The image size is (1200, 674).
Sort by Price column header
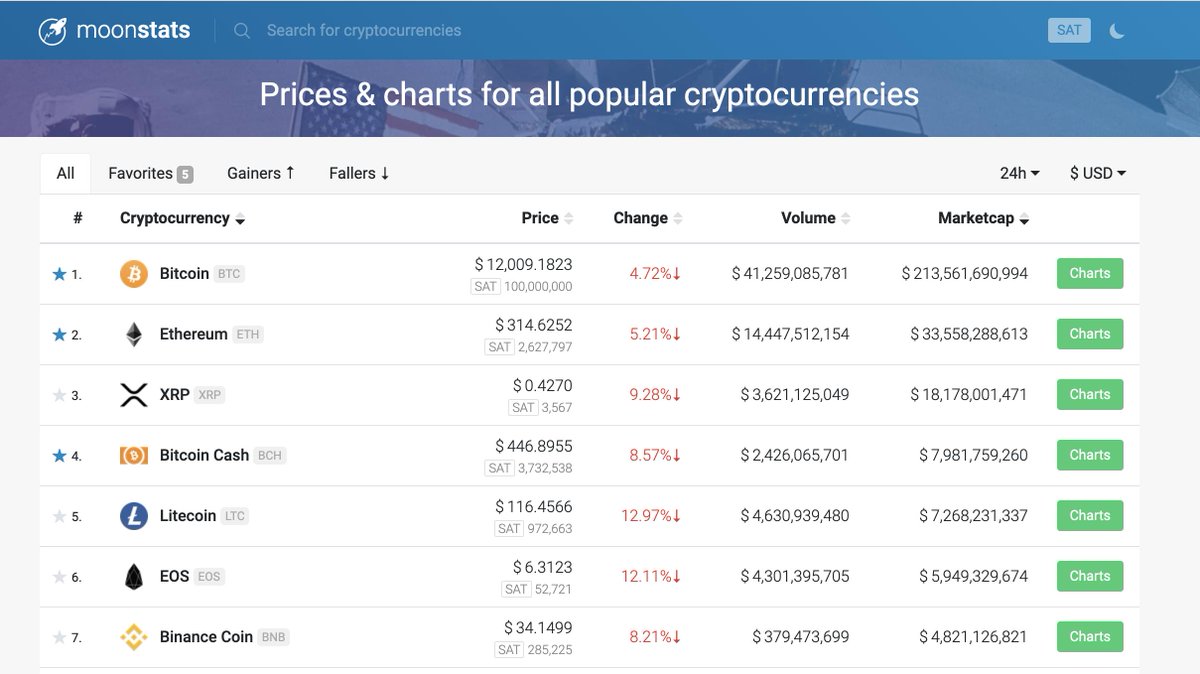point(547,218)
